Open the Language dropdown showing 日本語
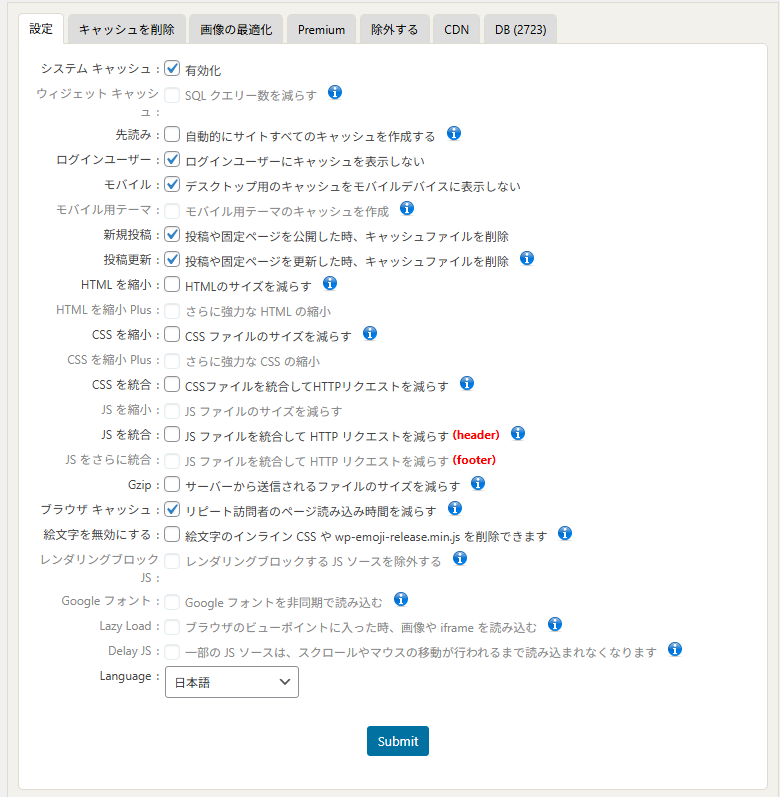The width and height of the screenshot is (780, 797). pyautogui.click(x=231, y=682)
